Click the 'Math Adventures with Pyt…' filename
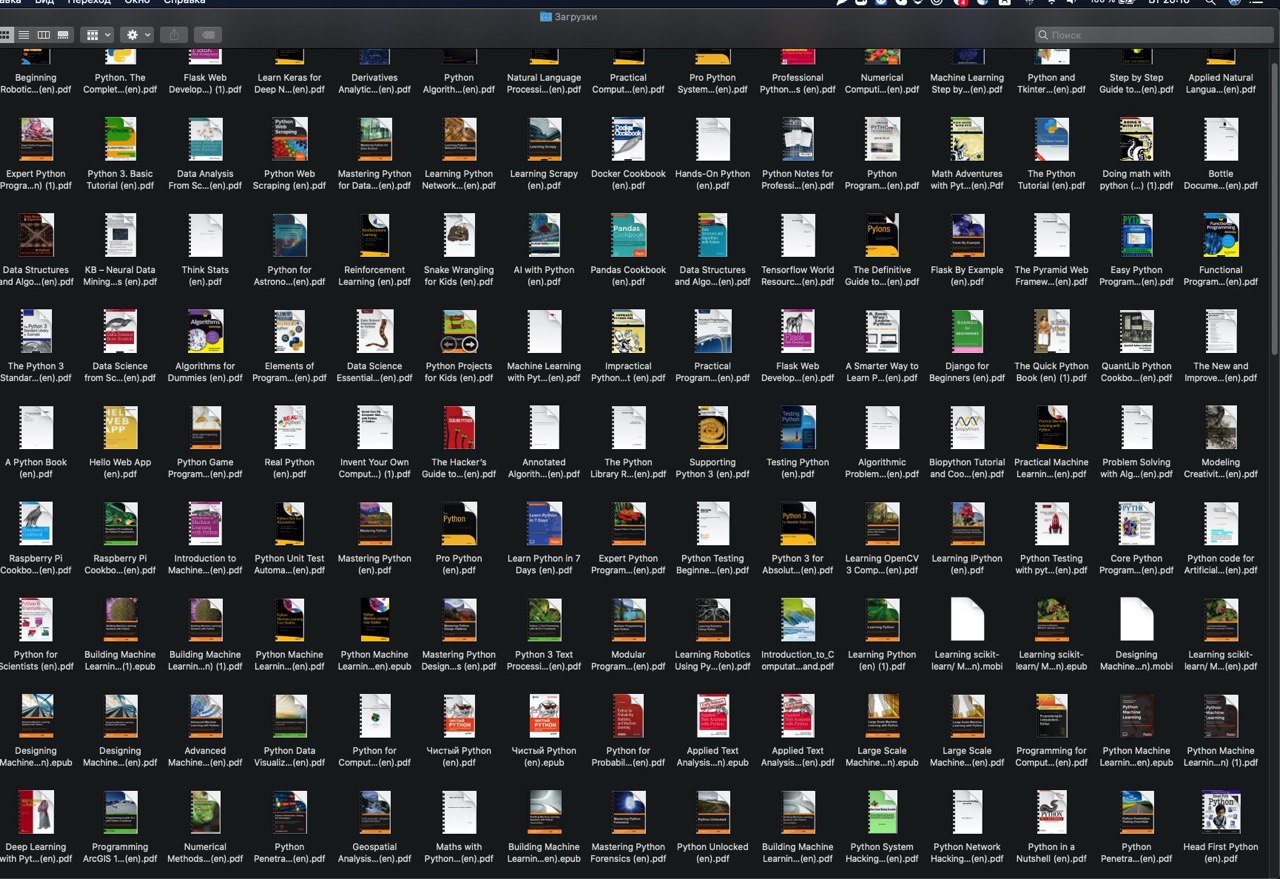 pos(967,180)
